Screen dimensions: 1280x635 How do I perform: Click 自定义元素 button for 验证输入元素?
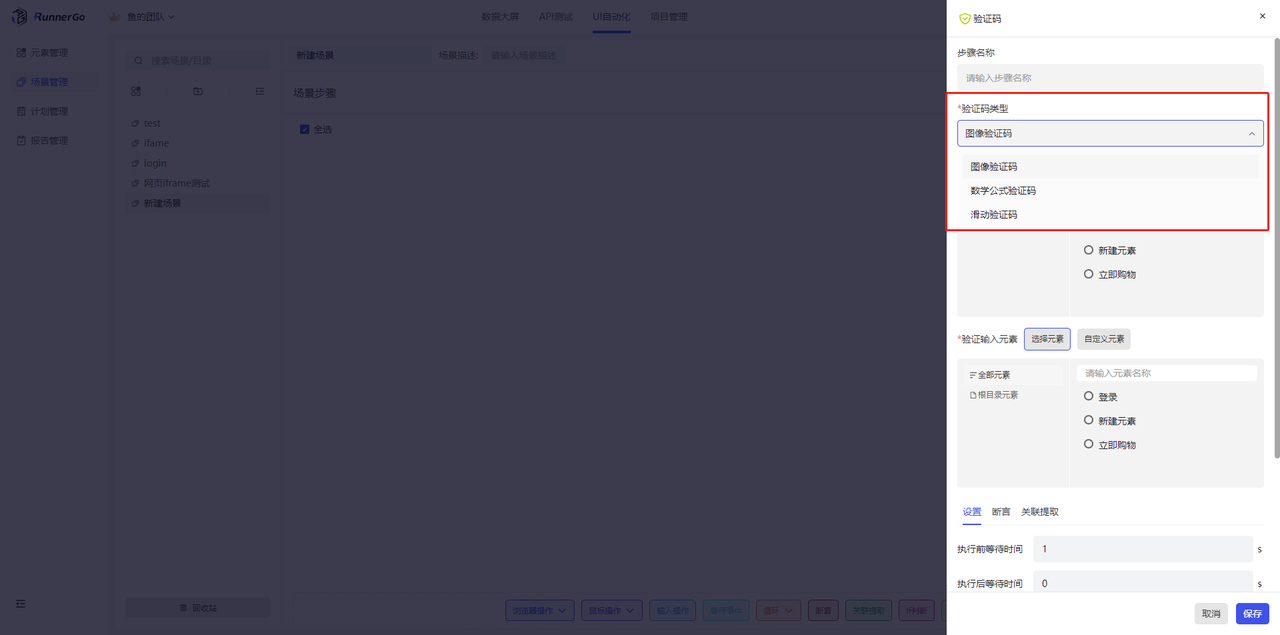(x=1104, y=339)
